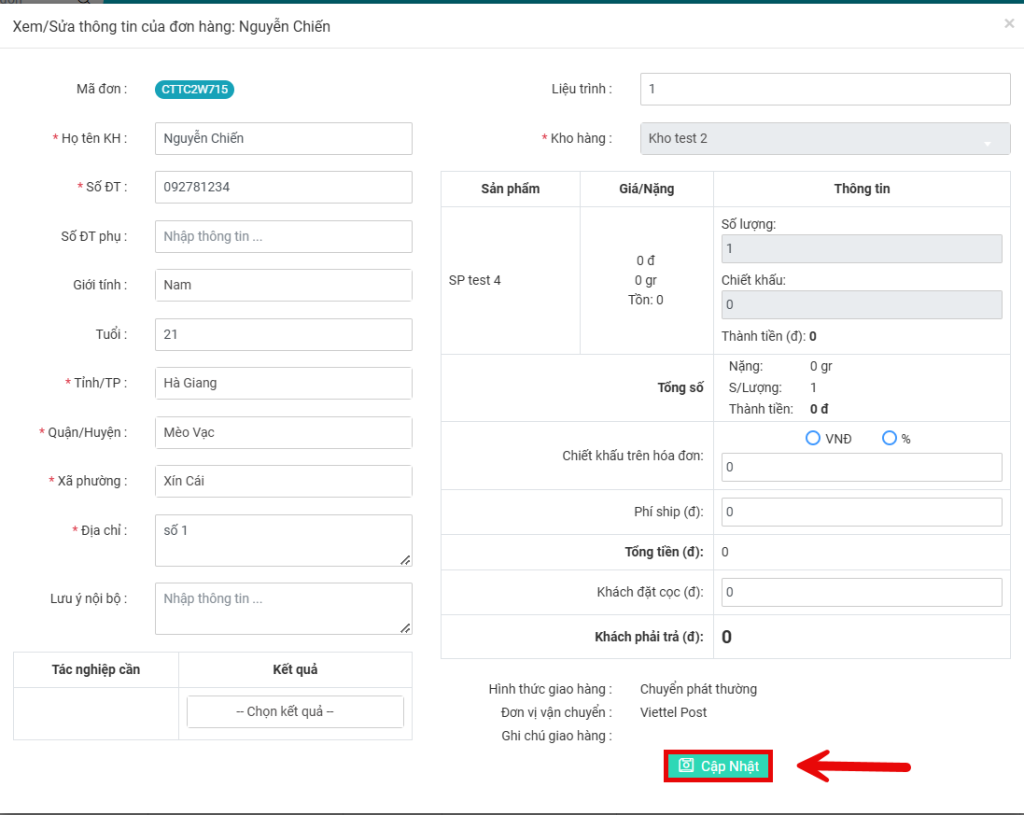Focus the Số ĐT phone number field
The width and height of the screenshot is (1024, 815).
click(284, 187)
